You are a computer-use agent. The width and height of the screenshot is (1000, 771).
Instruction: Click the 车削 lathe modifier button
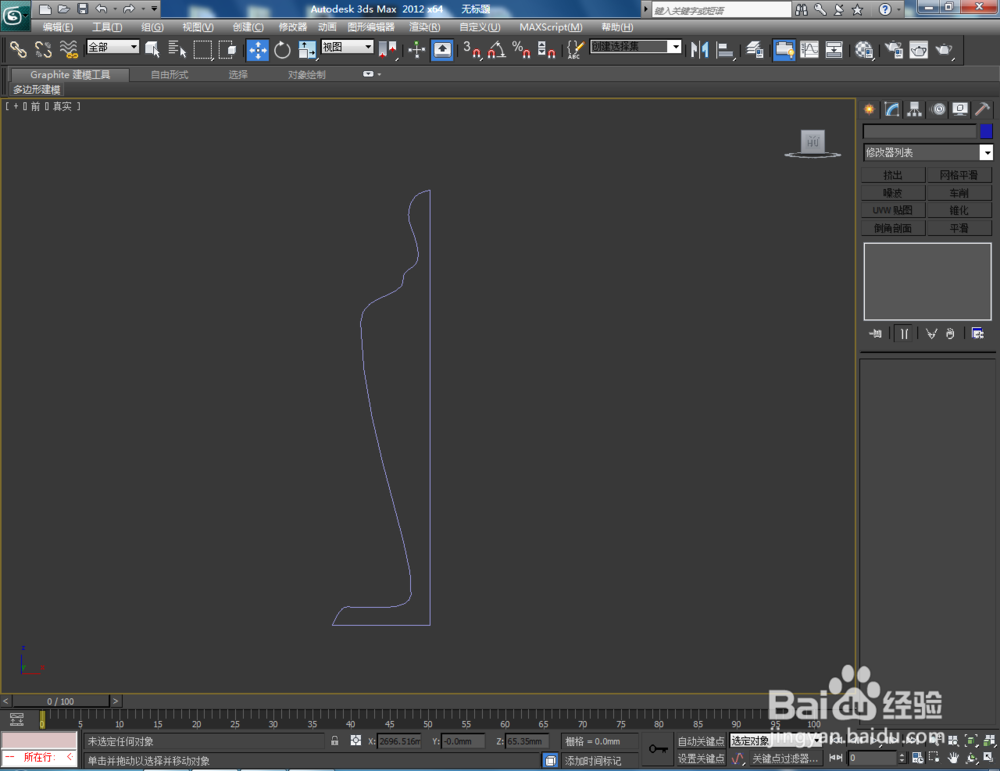(x=959, y=193)
